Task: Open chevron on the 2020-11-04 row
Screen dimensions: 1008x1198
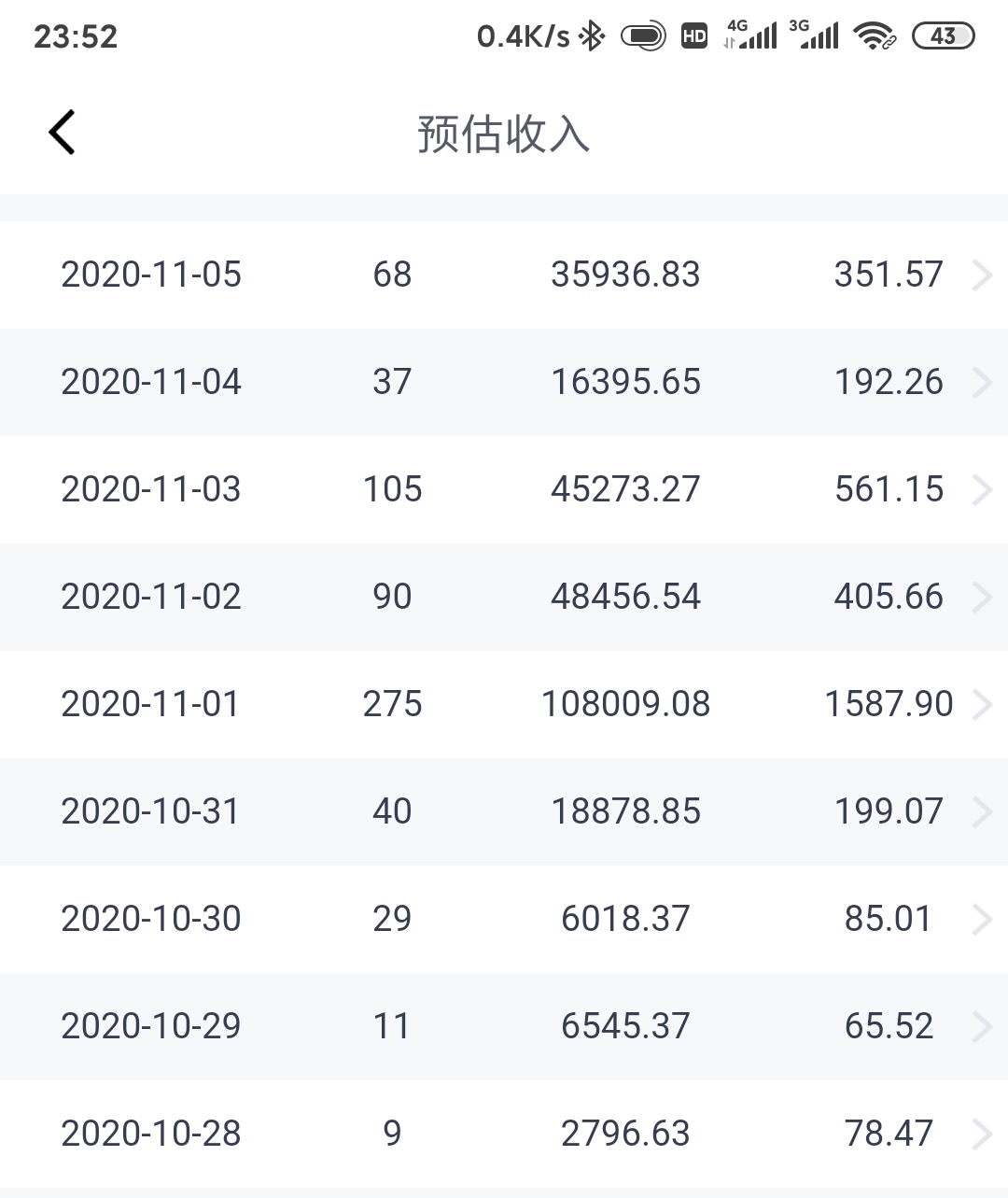Action: click(981, 383)
